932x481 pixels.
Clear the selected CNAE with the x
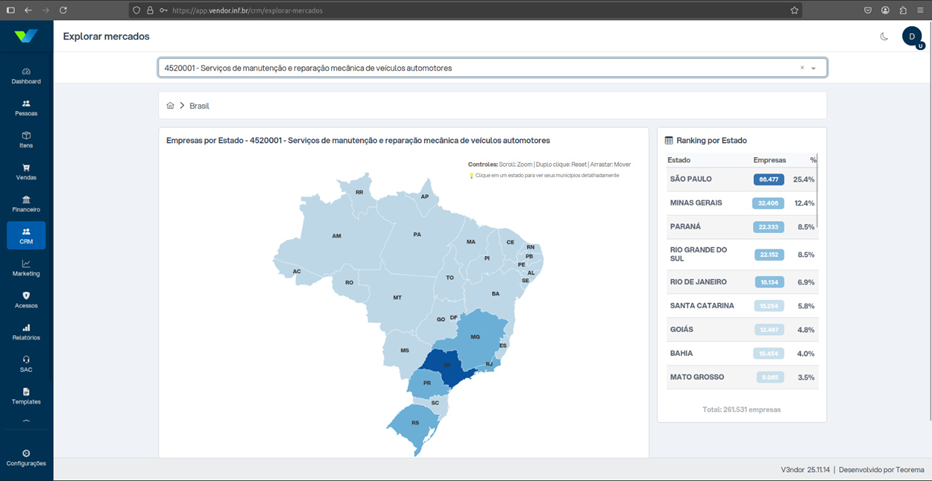point(802,68)
